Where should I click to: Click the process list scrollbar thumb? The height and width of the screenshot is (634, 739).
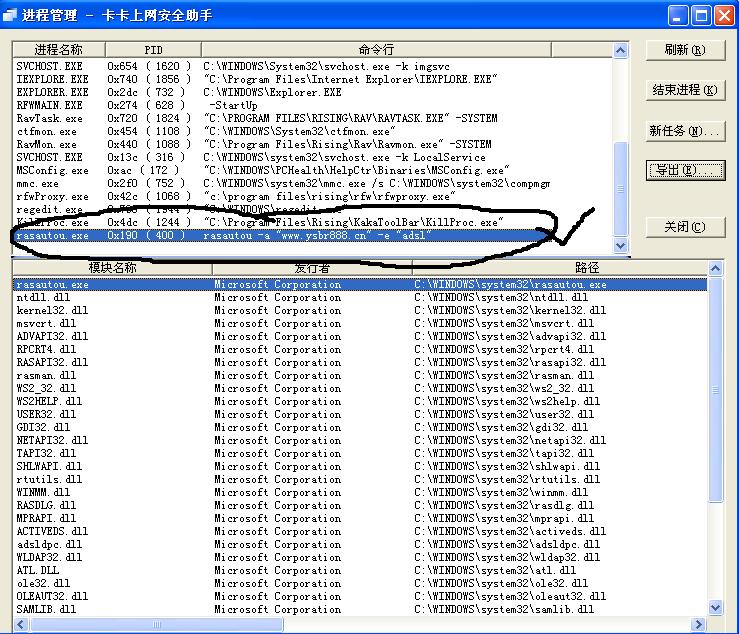(621, 189)
